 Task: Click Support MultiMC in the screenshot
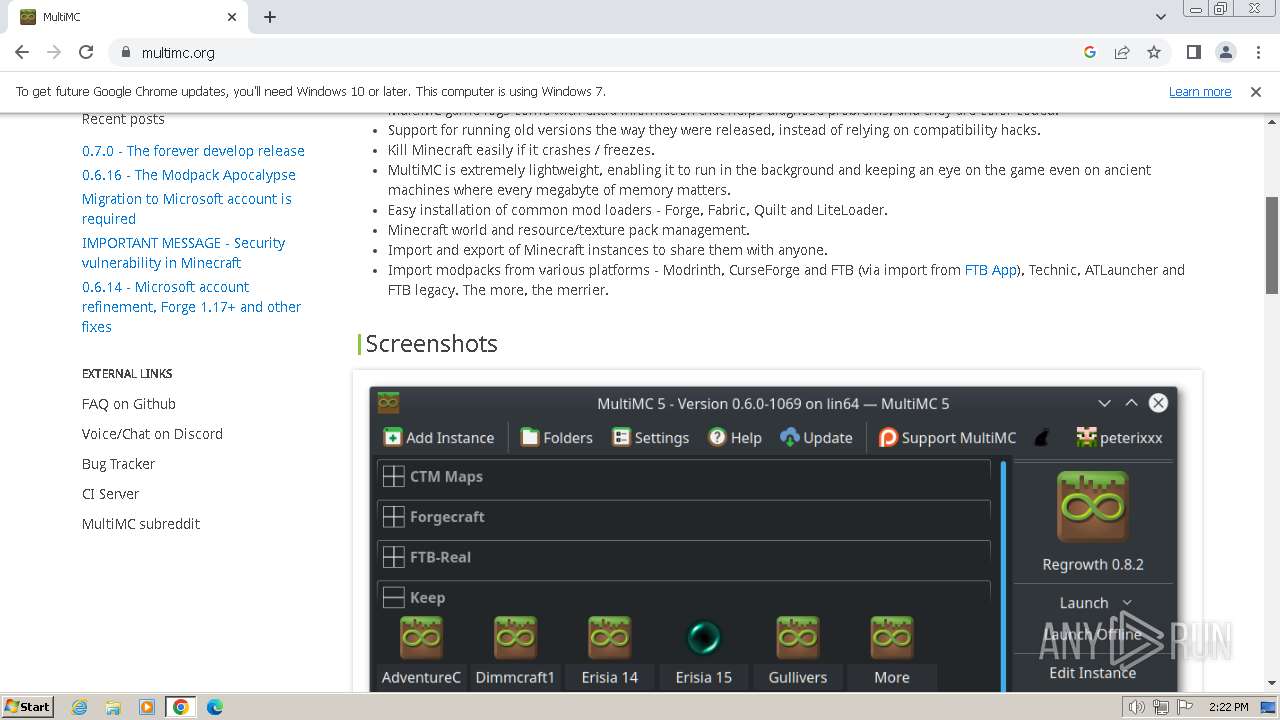[947, 437]
